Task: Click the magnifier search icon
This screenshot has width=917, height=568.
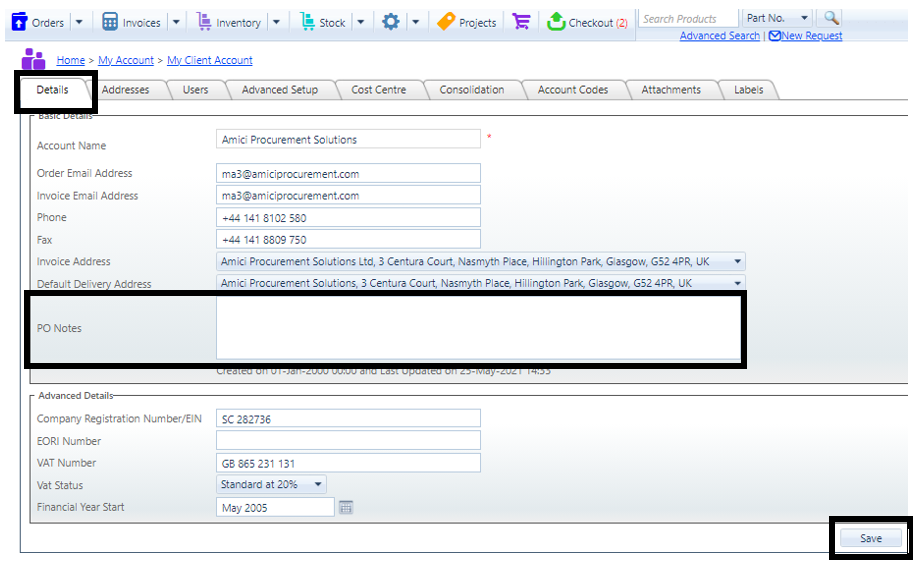Action: 831,18
